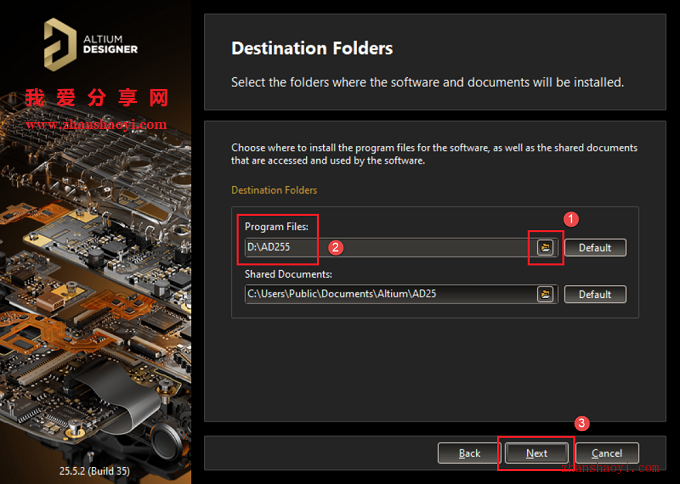Reset Shared Documents path to Default

coord(595,294)
